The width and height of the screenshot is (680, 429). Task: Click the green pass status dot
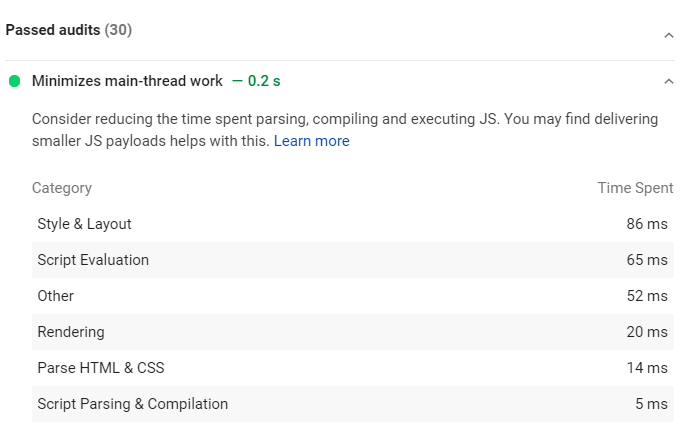point(14,81)
